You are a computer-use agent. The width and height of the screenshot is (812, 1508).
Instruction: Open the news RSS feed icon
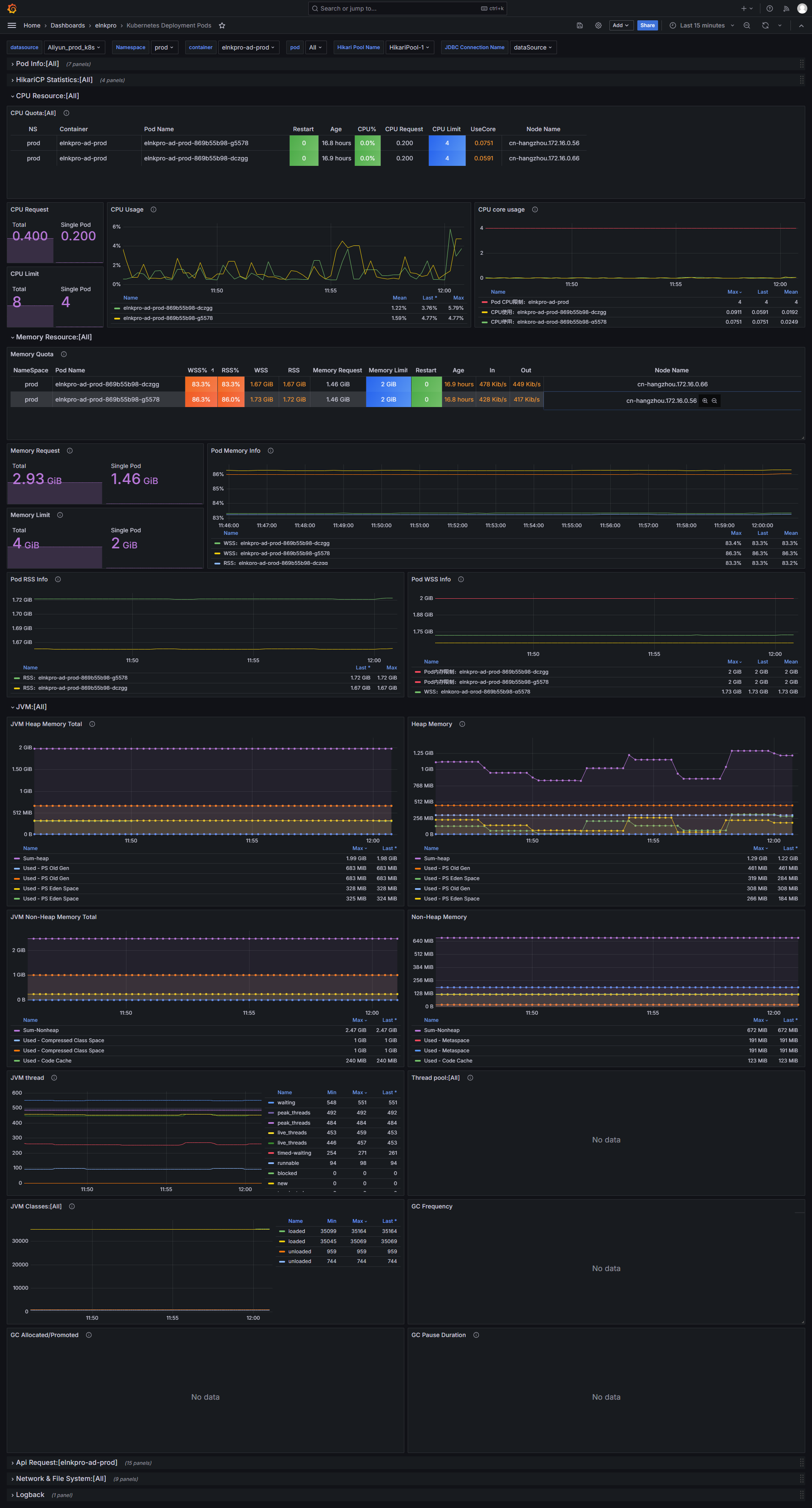pyautogui.click(x=786, y=9)
